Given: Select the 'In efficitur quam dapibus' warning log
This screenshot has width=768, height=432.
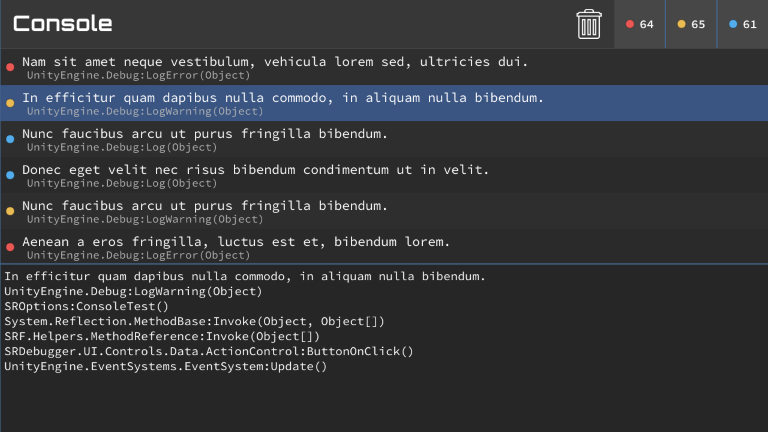Looking at the screenshot, I should [384, 103].
